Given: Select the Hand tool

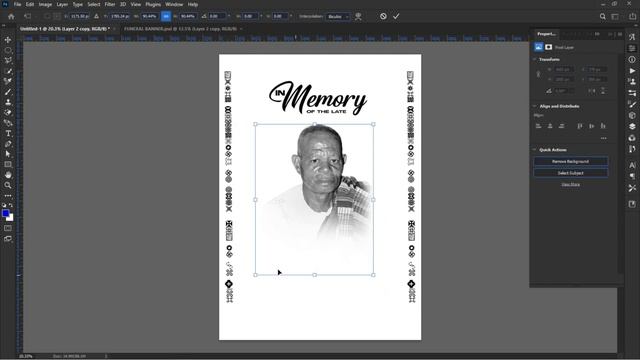Looking at the screenshot, I should [x=8, y=175].
